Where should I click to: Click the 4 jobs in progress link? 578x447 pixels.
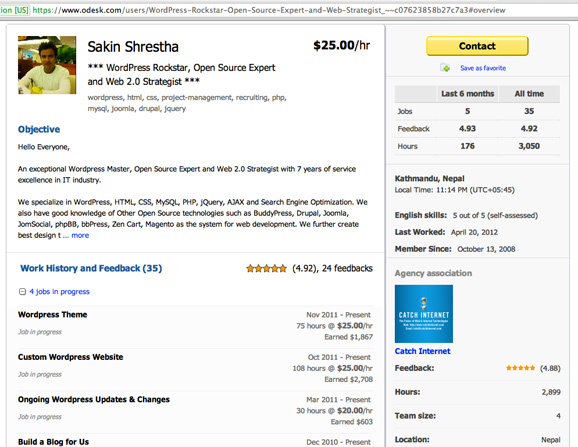click(x=59, y=291)
